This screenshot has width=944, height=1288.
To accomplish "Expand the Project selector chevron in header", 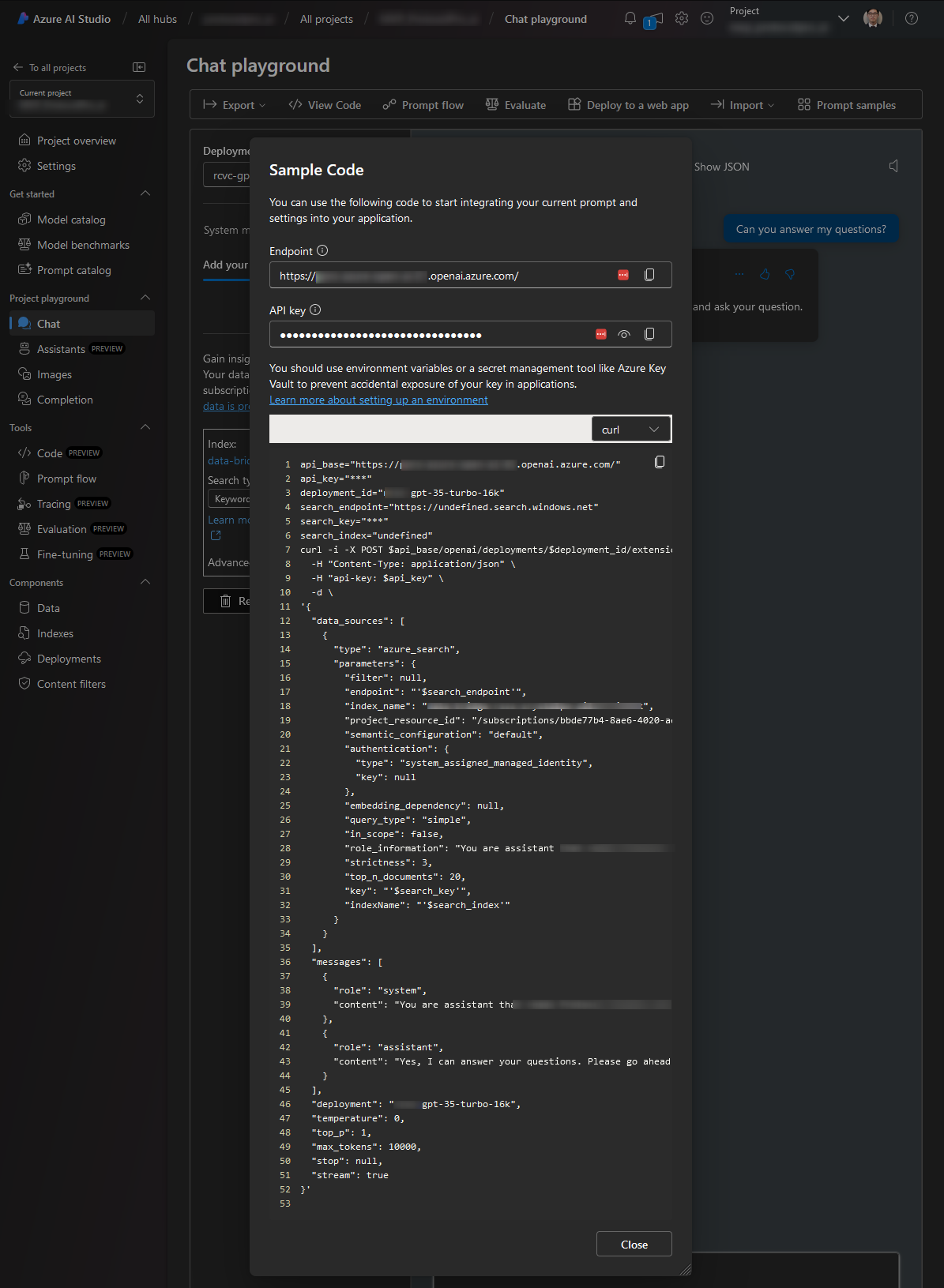I will (844, 18).
